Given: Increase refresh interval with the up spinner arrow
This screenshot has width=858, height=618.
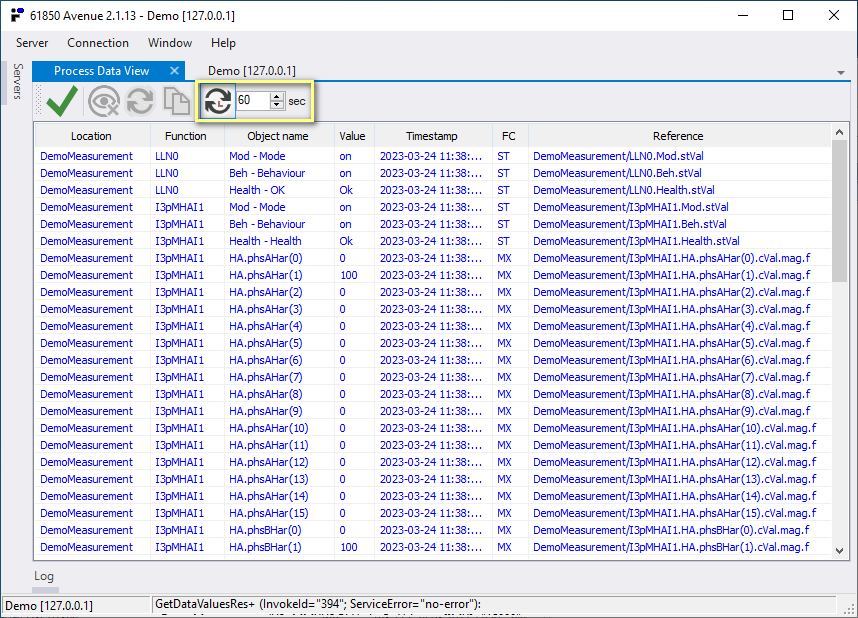Looking at the screenshot, I should pos(277,96).
